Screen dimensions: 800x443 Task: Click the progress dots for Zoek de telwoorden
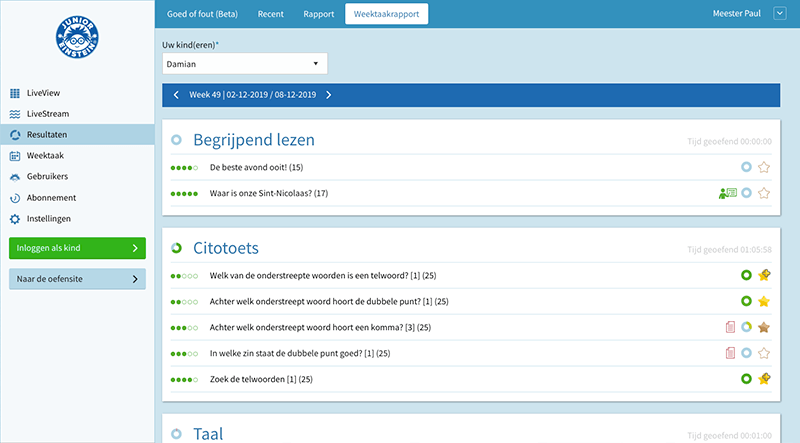pyautogui.click(x=184, y=380)
